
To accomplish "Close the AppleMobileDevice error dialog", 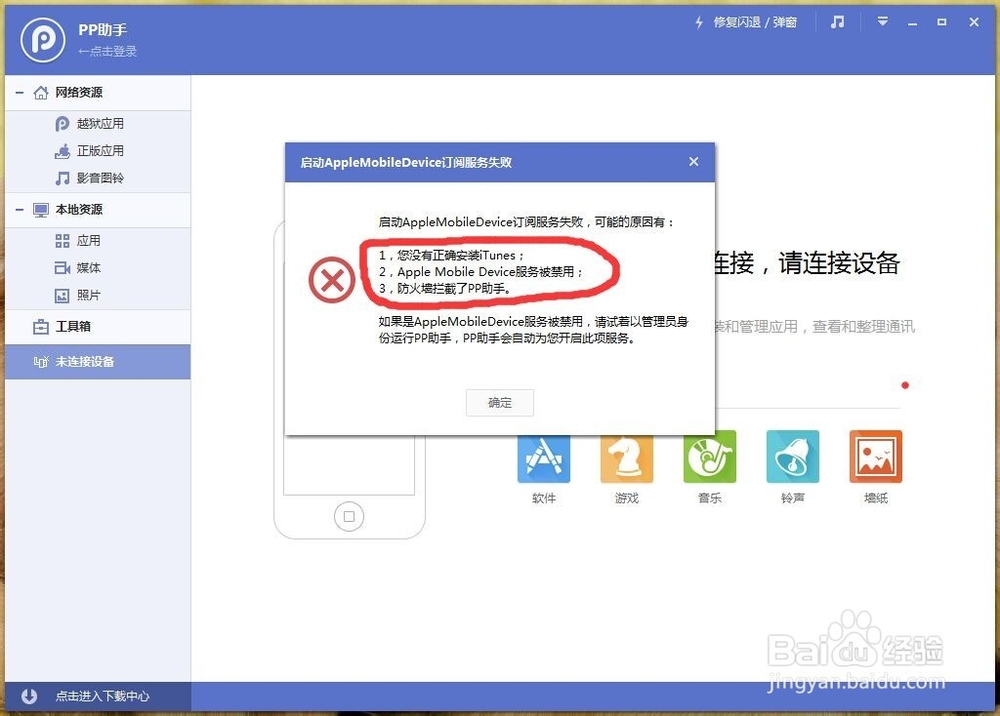I will [x=694, y=162].
